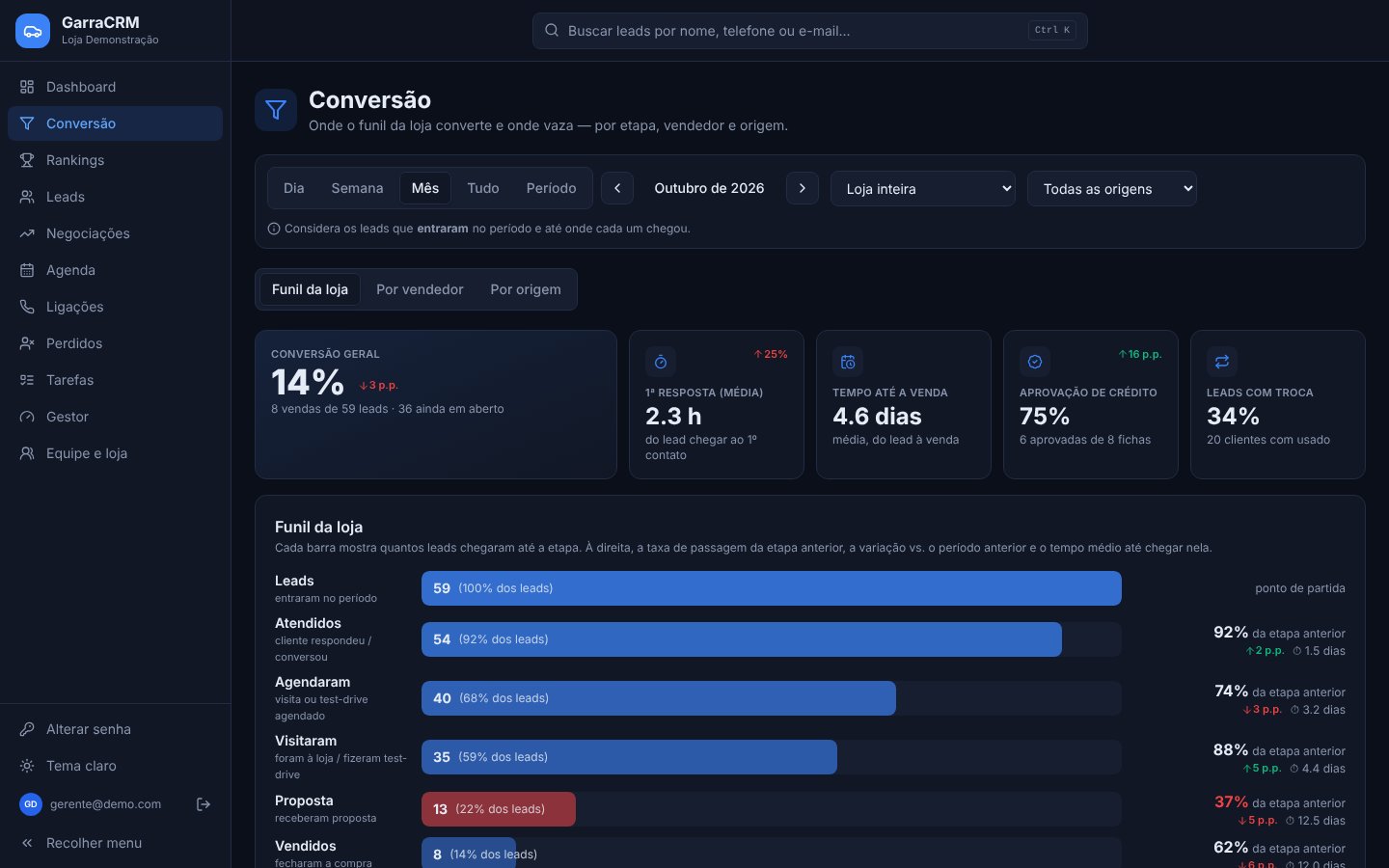Viewport: 1389px width, 868px height.
Task: Select Conversão in the sidebar menu
Action: (115, 123)
